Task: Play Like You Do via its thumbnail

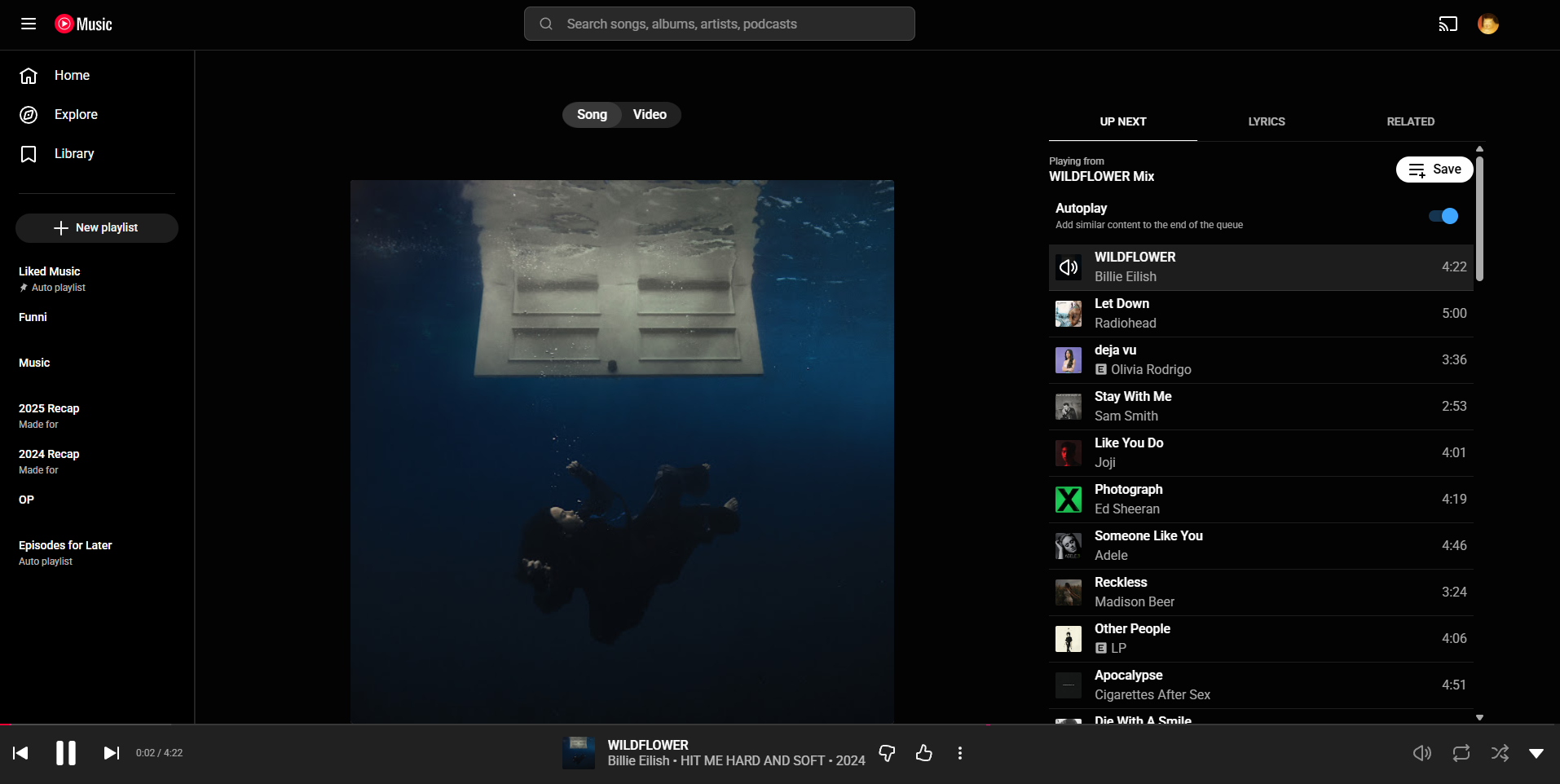Action: [1069, 453]
